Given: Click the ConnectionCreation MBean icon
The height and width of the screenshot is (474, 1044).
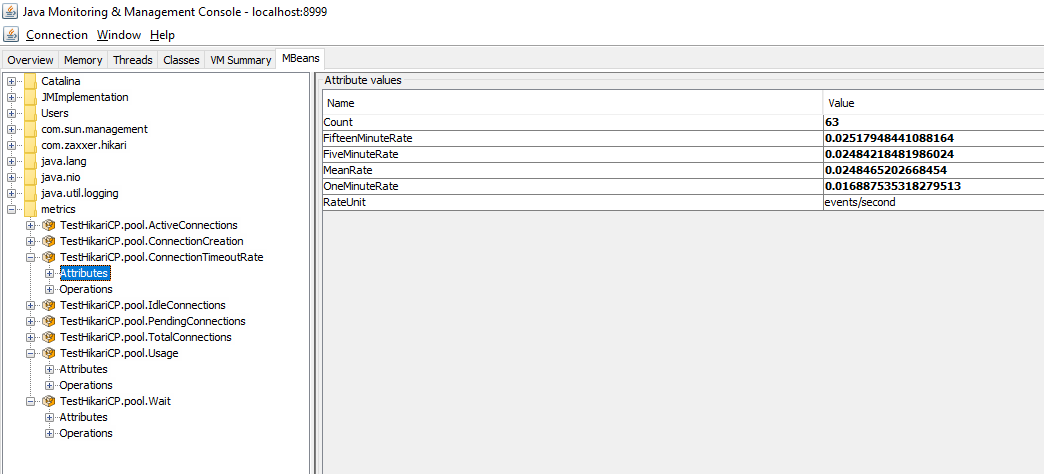Looking at the screenshot, I should click(x=48, y=241).
